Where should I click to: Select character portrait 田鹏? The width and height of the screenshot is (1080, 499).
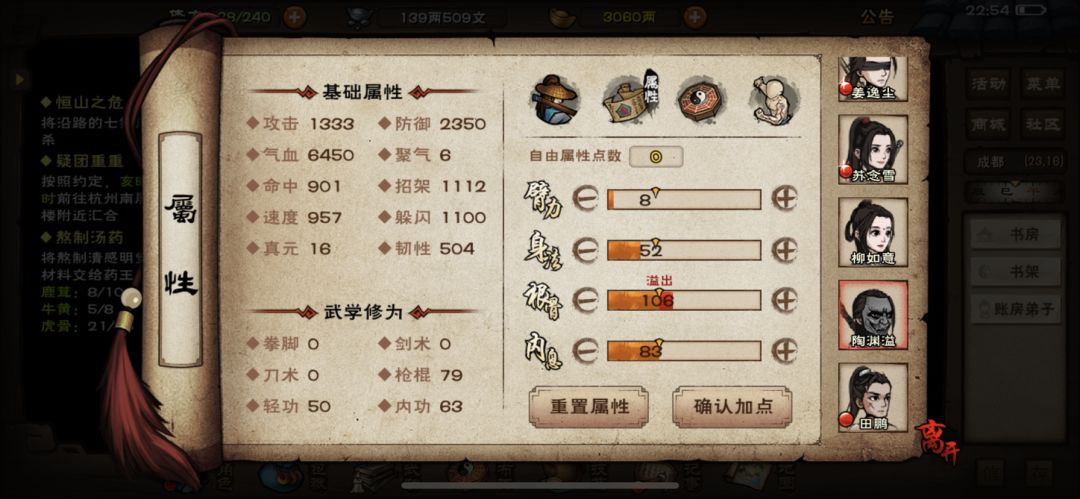[x=873, y=398]
